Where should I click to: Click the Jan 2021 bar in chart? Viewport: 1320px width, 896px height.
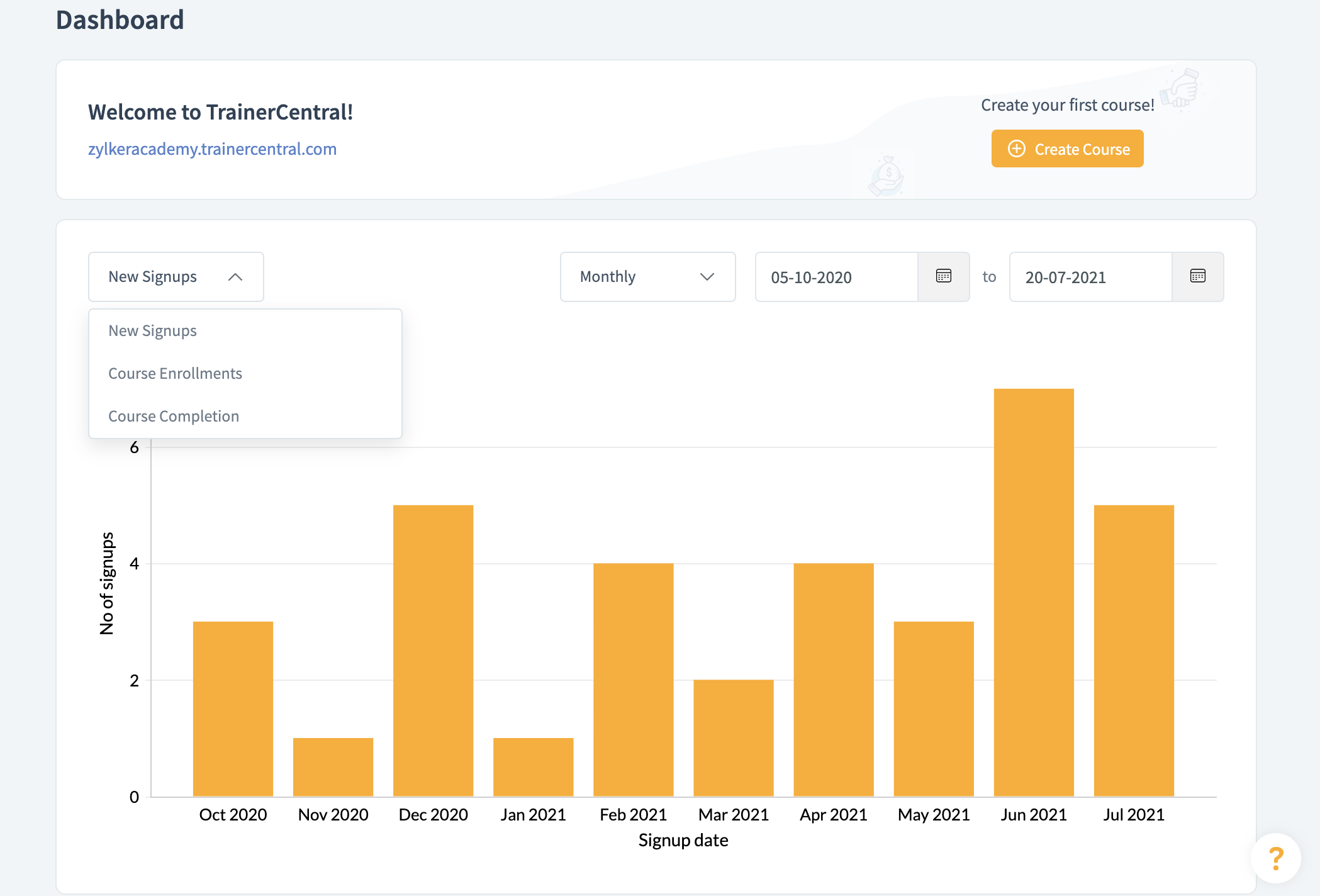click(533, 767)
